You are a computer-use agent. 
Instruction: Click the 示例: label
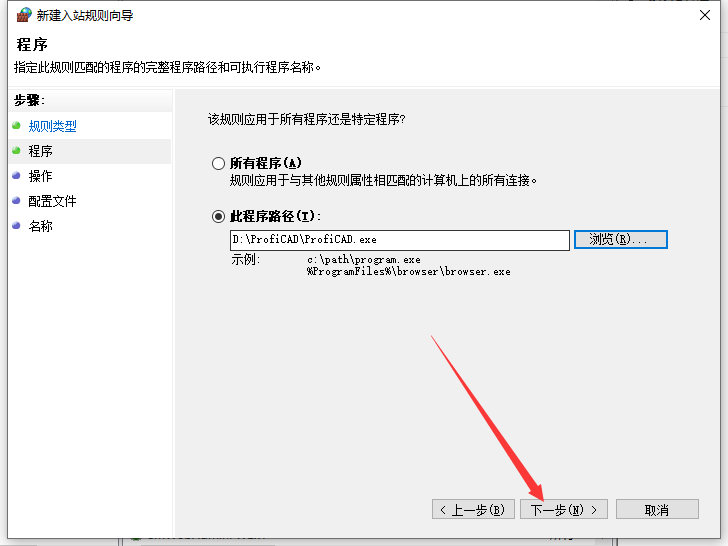246,260
